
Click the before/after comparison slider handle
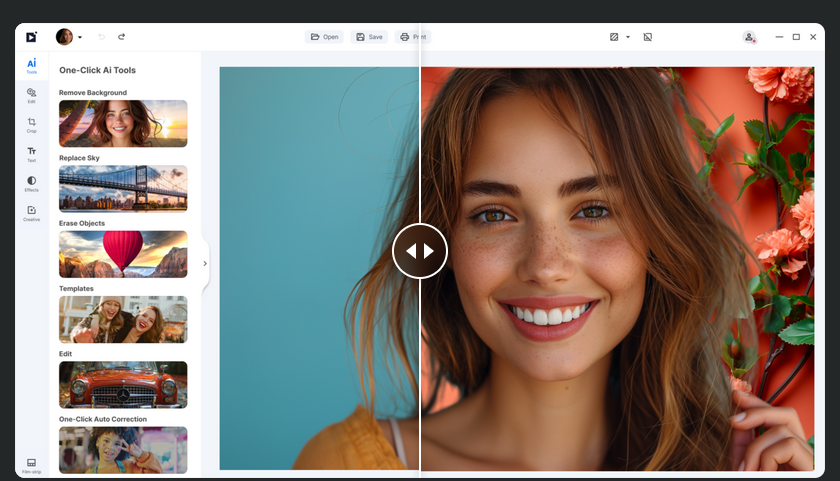point(420,250)
